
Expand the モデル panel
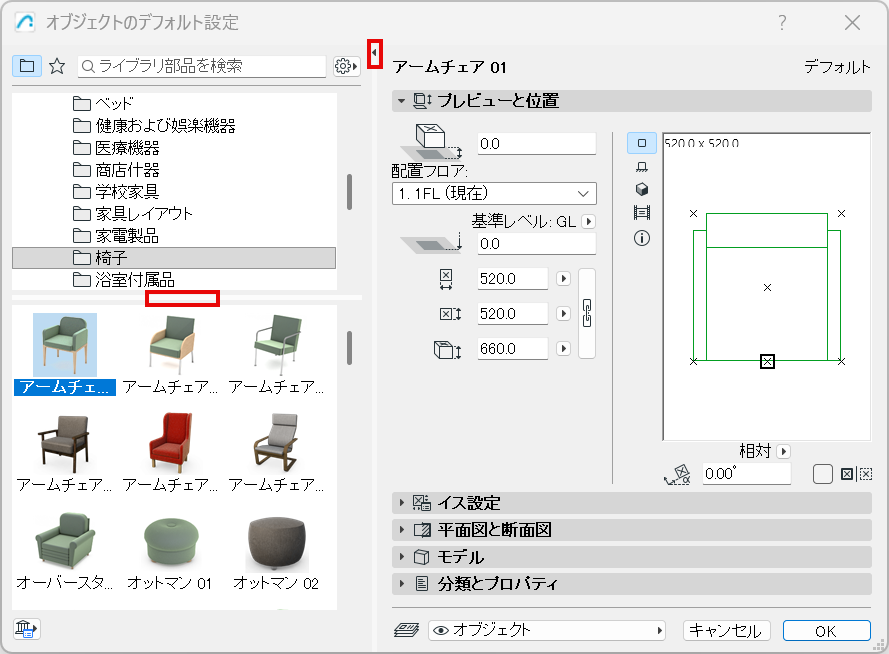(402, 557)
